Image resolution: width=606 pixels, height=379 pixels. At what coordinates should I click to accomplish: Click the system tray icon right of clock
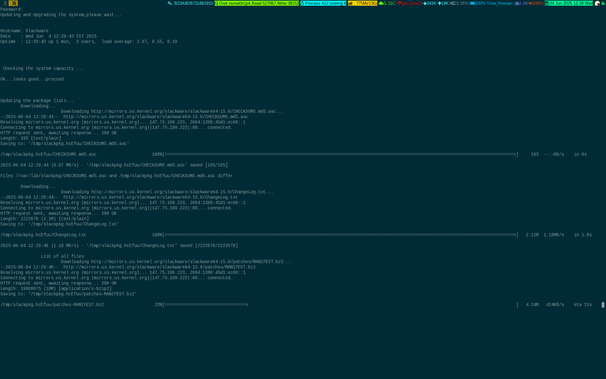[597, 3]
